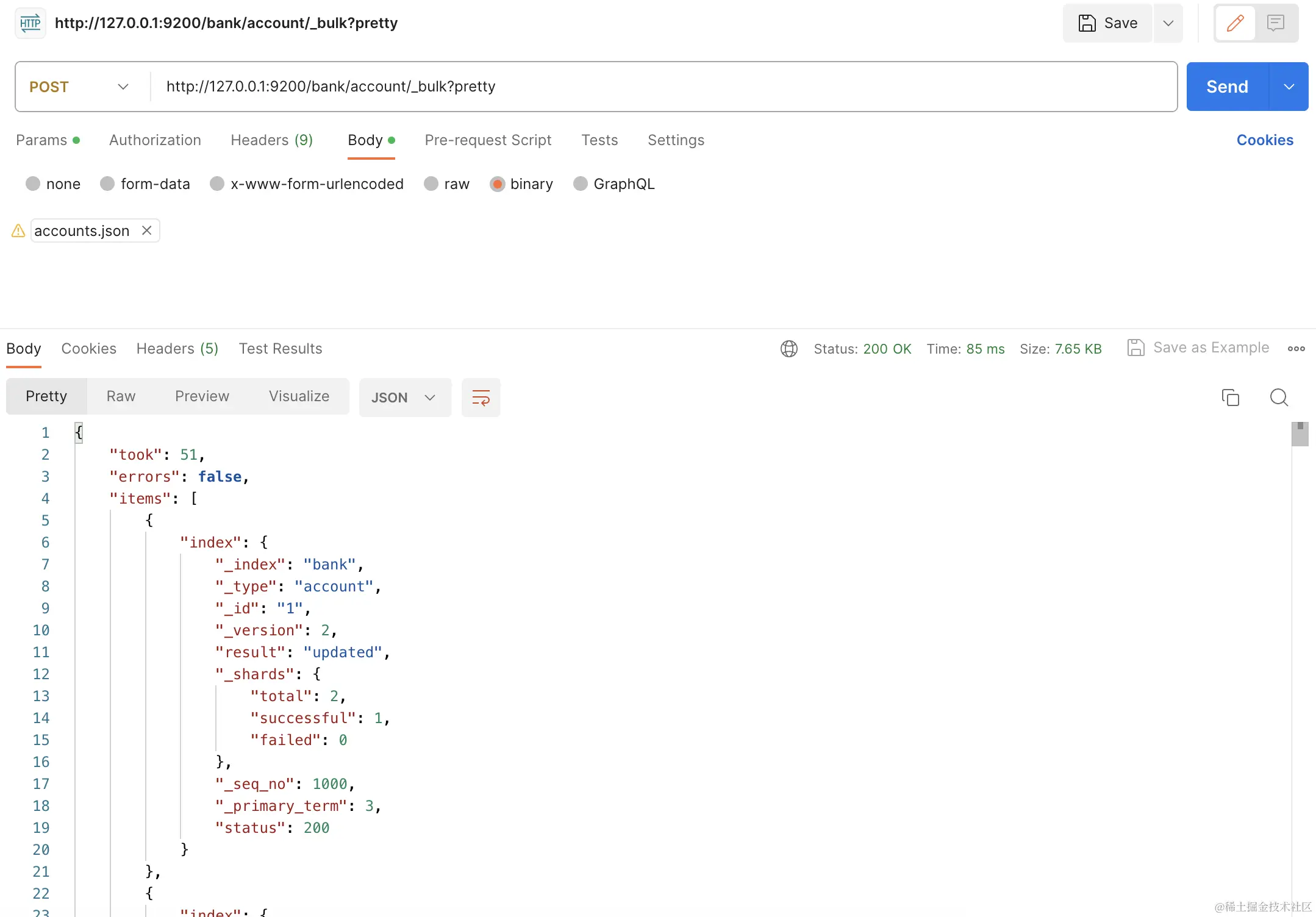Click Save as Example
Viewport: 1316px width, 917px height.
tap(1198, 348)
